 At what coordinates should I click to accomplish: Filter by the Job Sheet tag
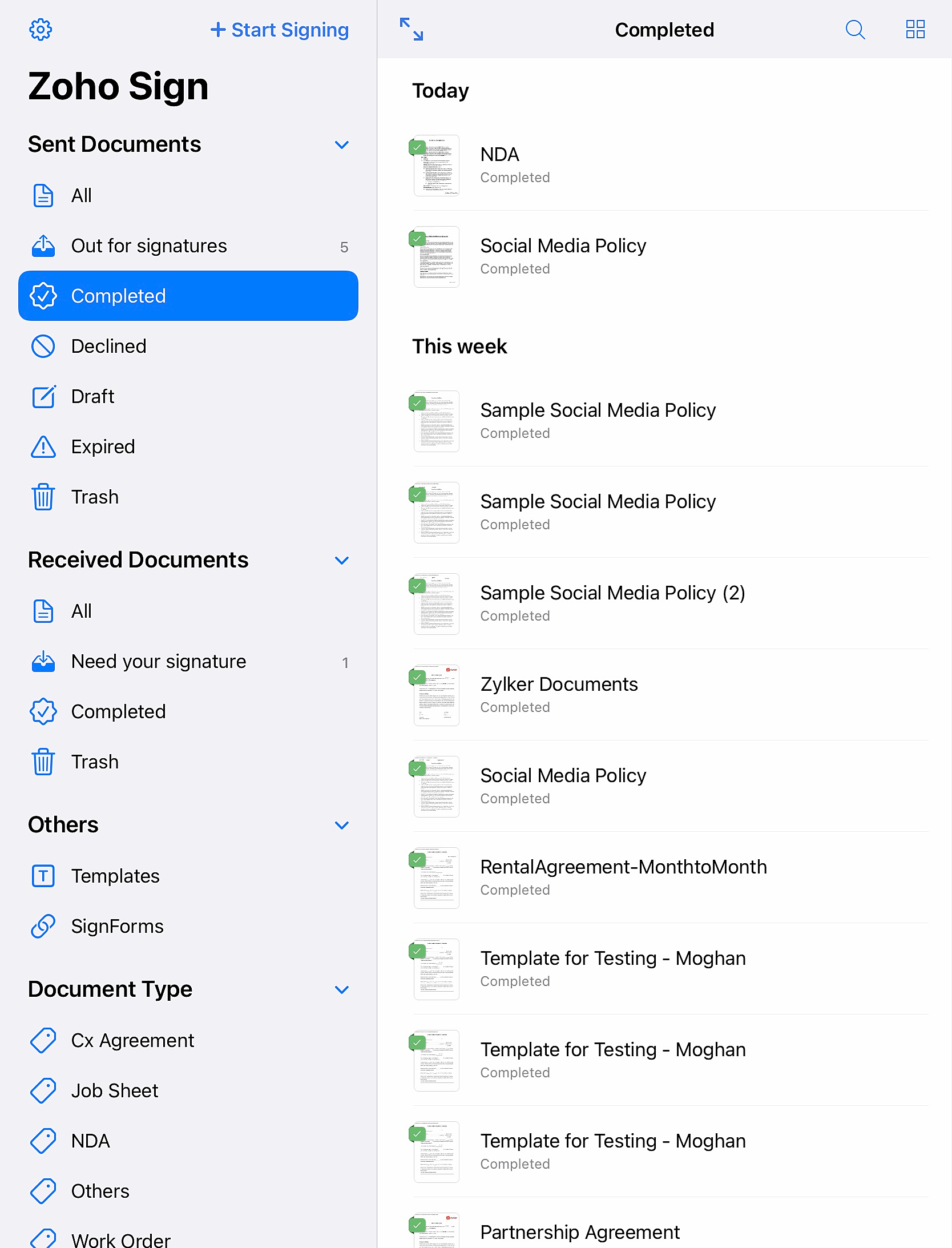(x=188, y=1090)
